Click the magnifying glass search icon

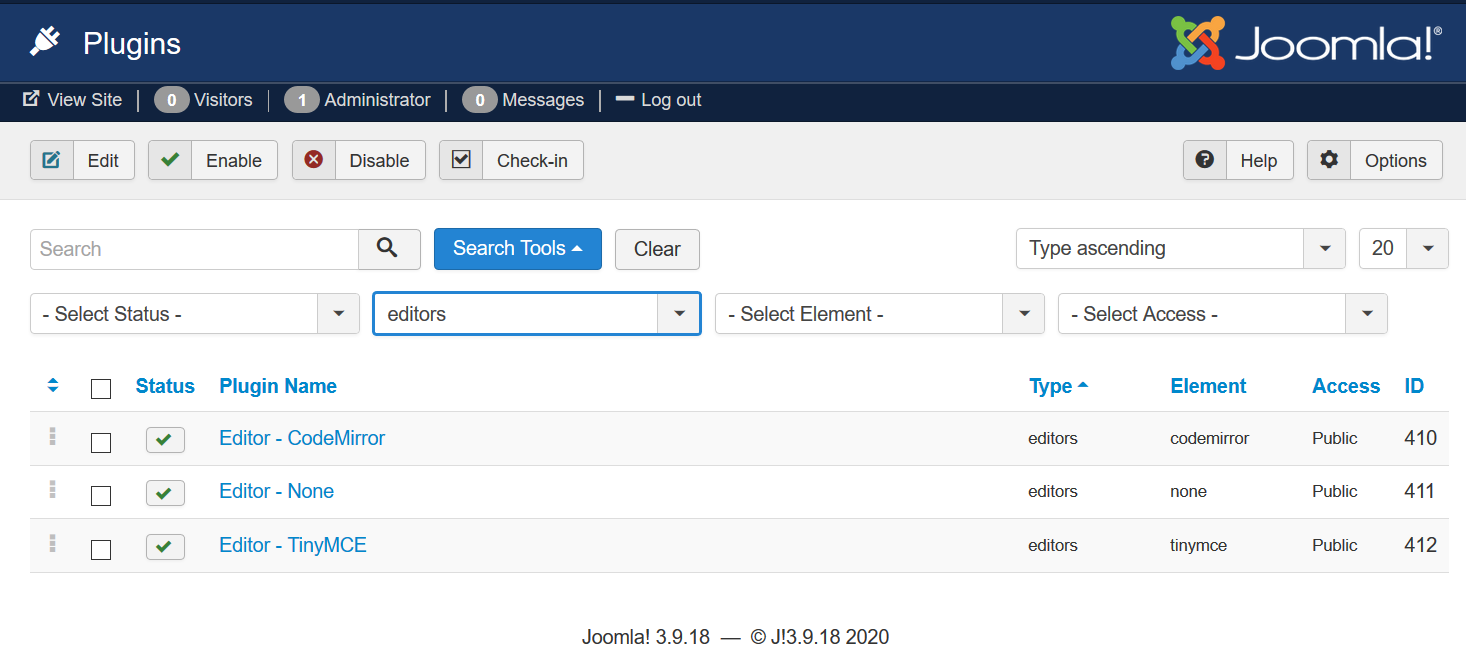(x=388, y=249)
